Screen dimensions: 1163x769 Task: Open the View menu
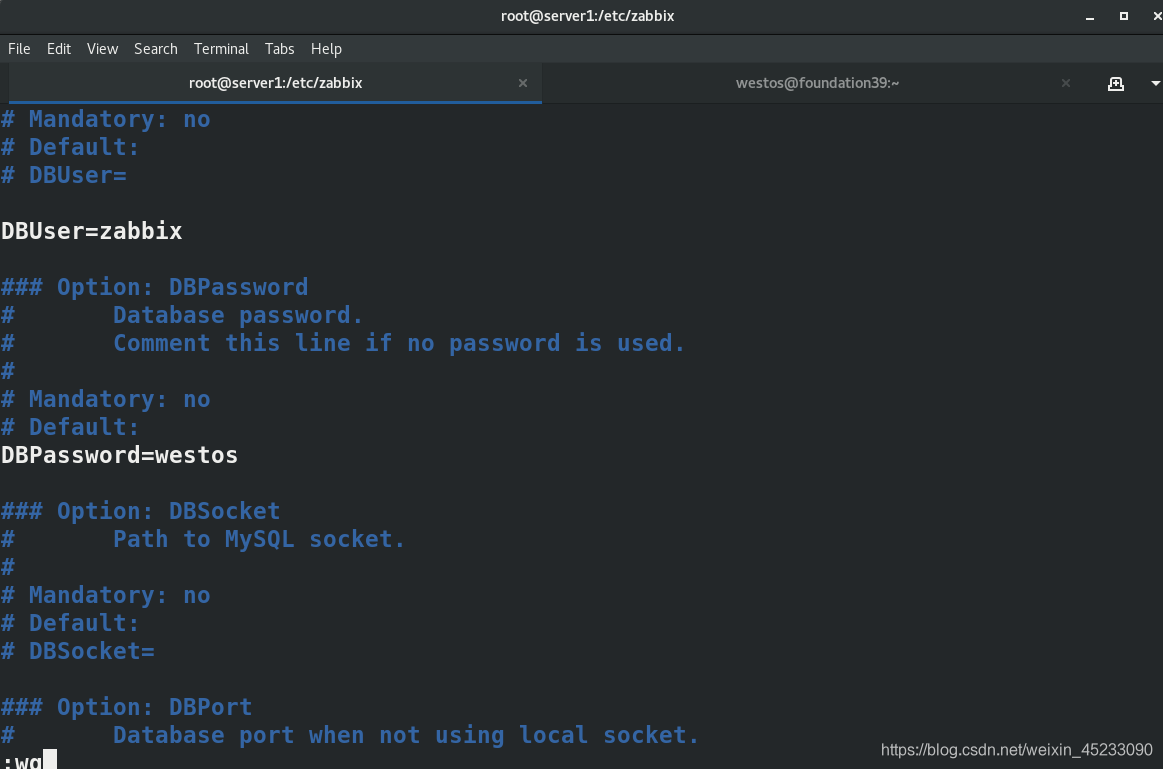(102, 49)
